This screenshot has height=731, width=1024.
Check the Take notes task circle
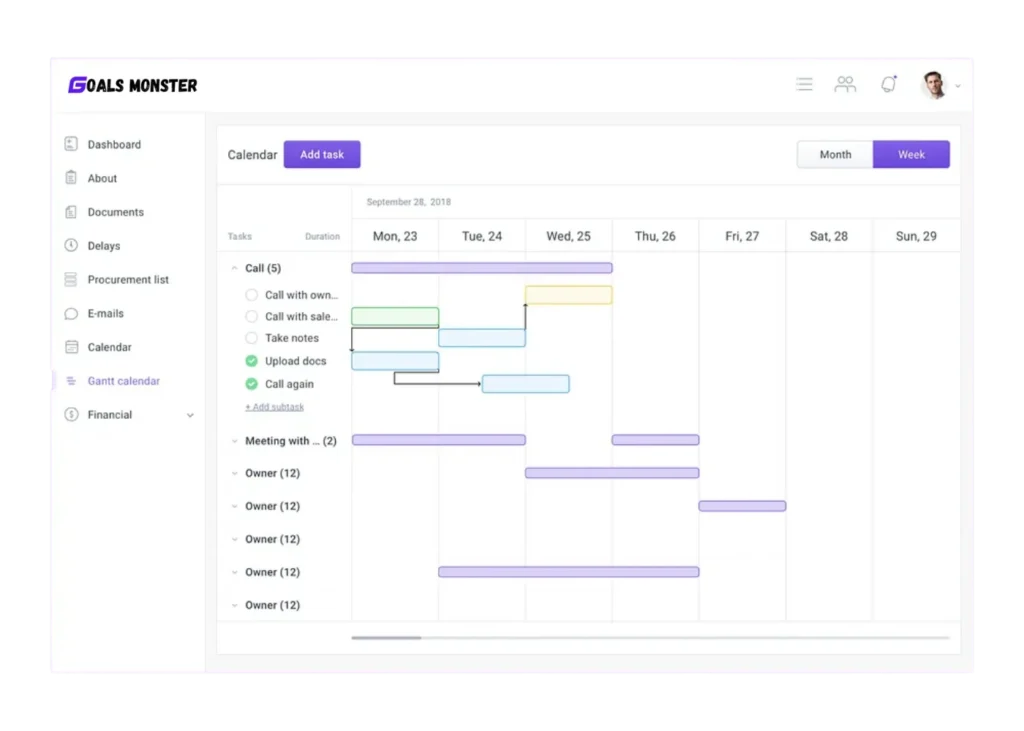251,338
